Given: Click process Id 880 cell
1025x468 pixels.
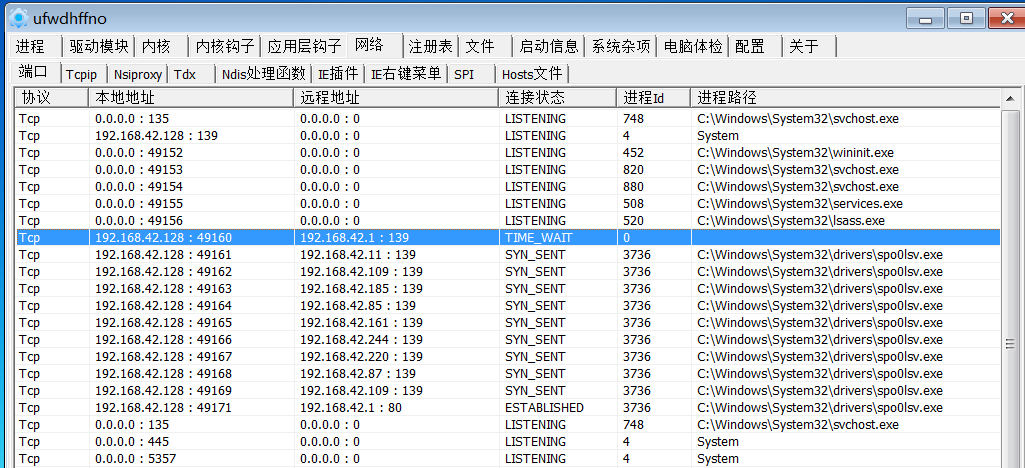Looking at the screenshot, I should (633, 187).
